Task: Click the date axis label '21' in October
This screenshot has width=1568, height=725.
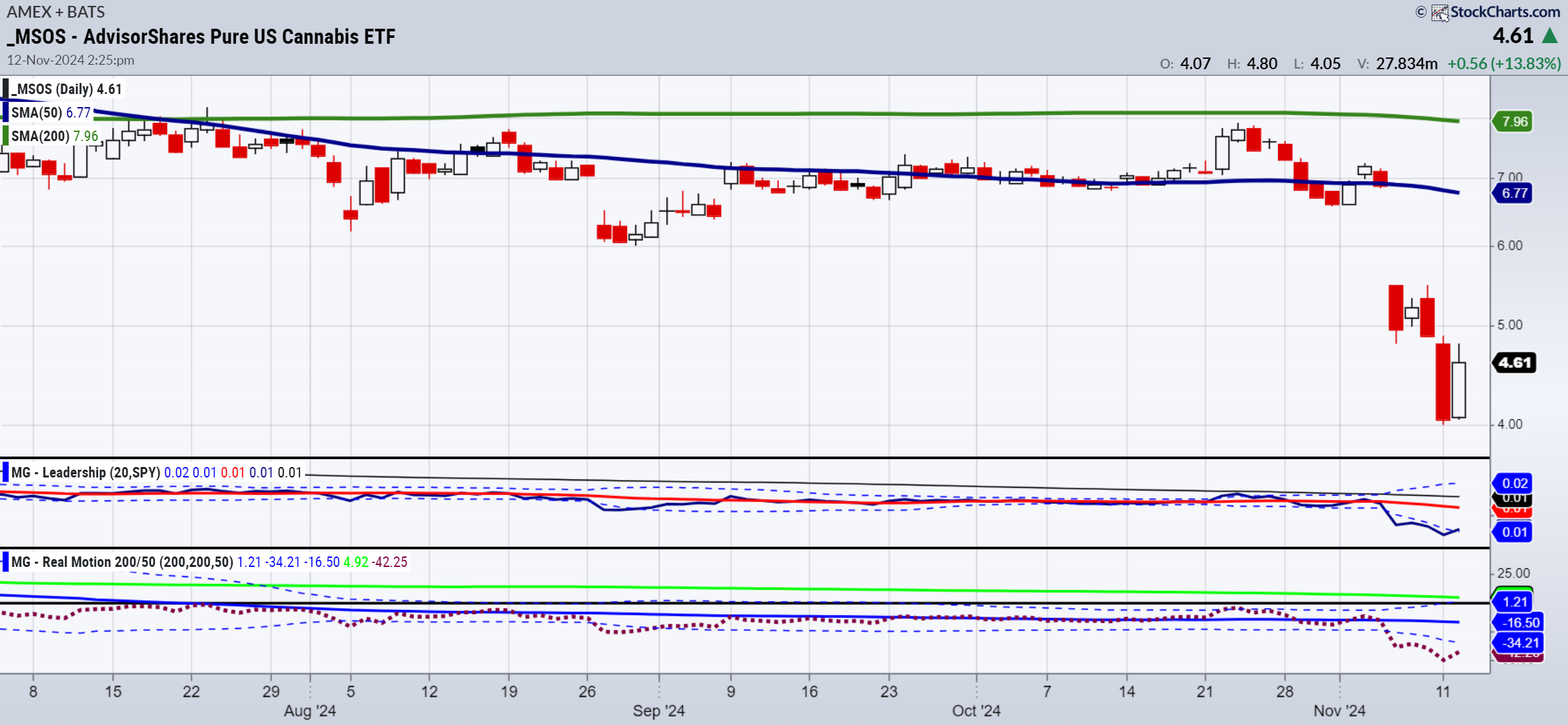Action: tap(1205, 691)
